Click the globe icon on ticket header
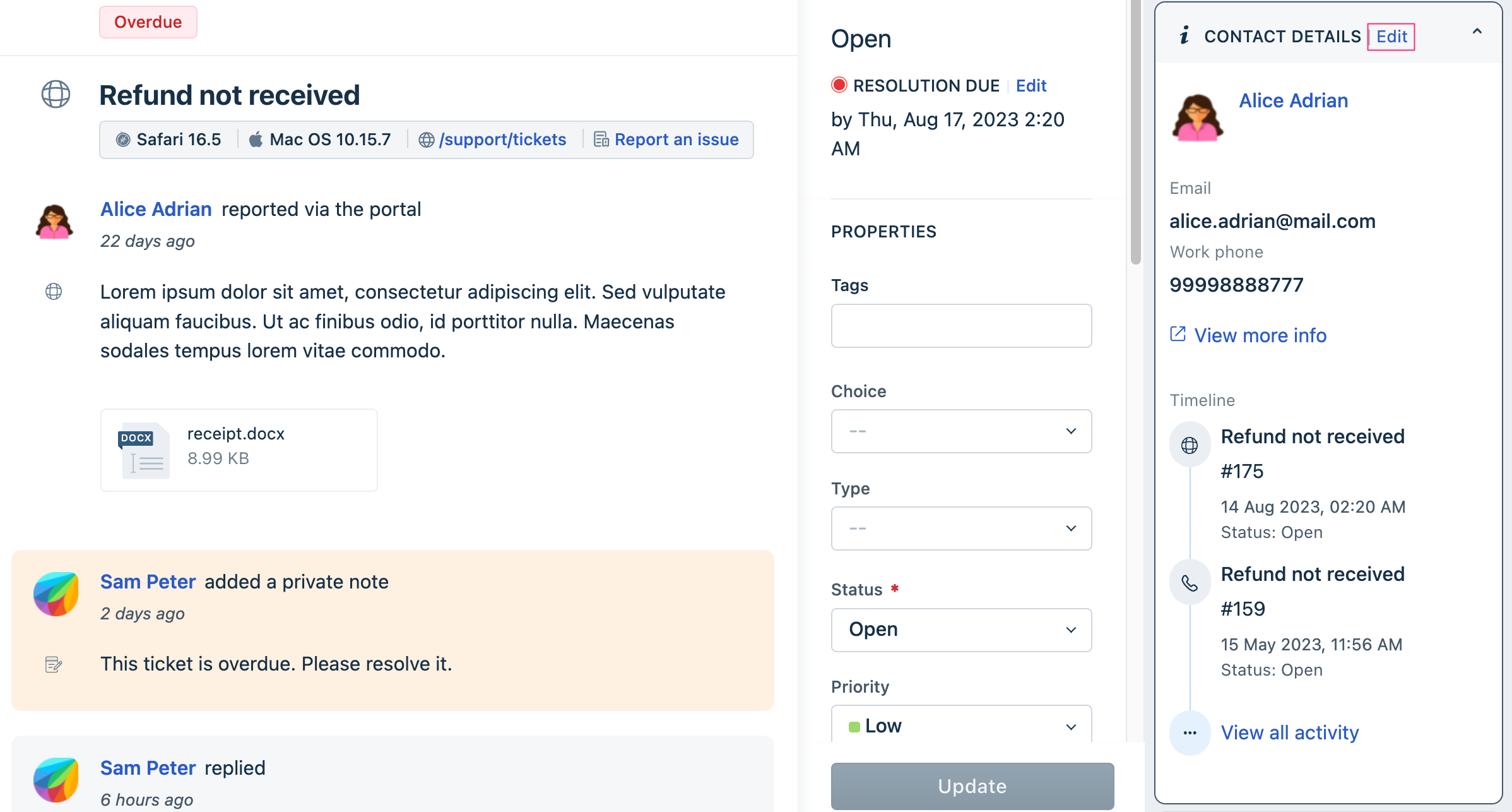 click(x=55, y=94)
